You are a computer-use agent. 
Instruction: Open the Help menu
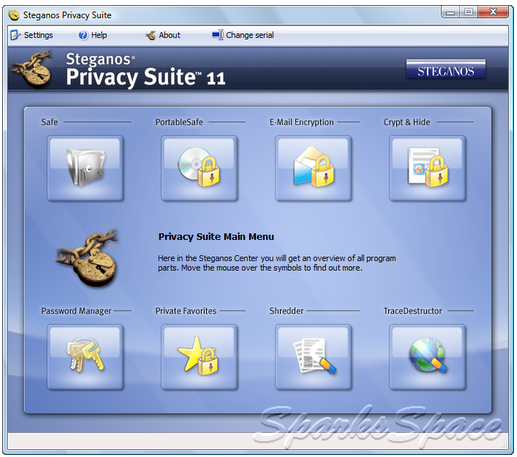point(93,35)
